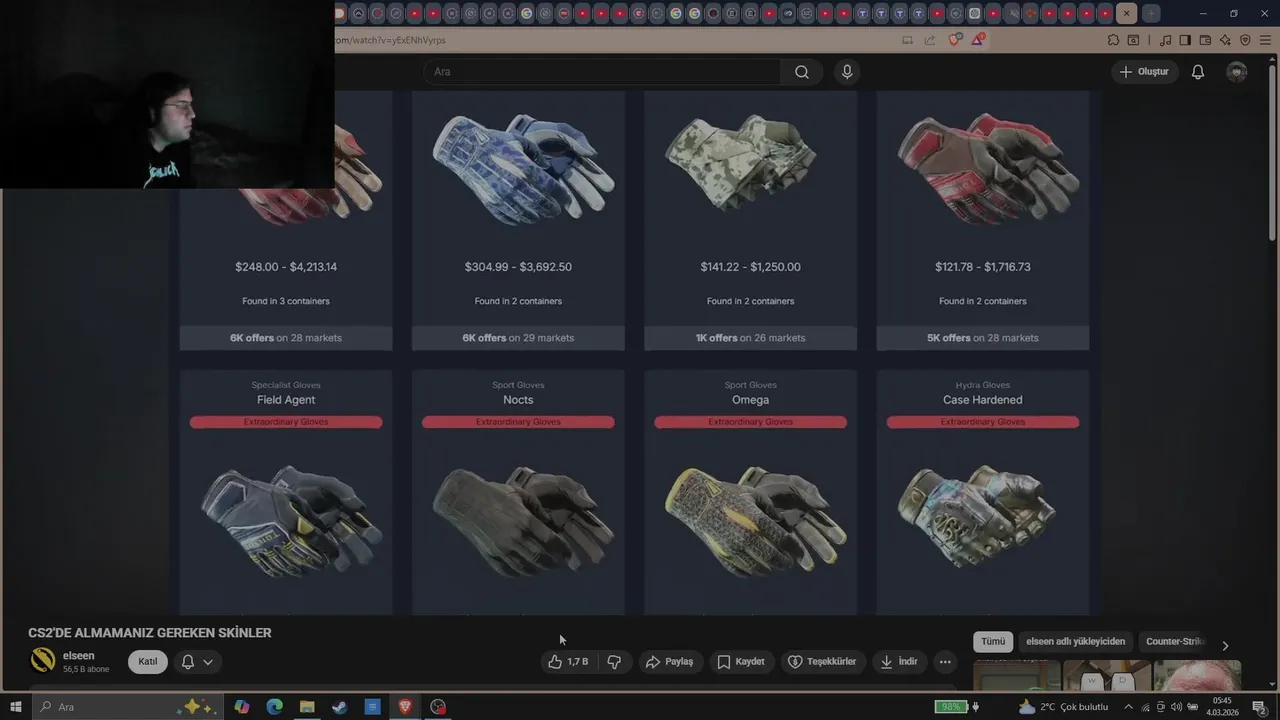
Task: Click the Field Agent gloves card title
Action: click(286, 400)
